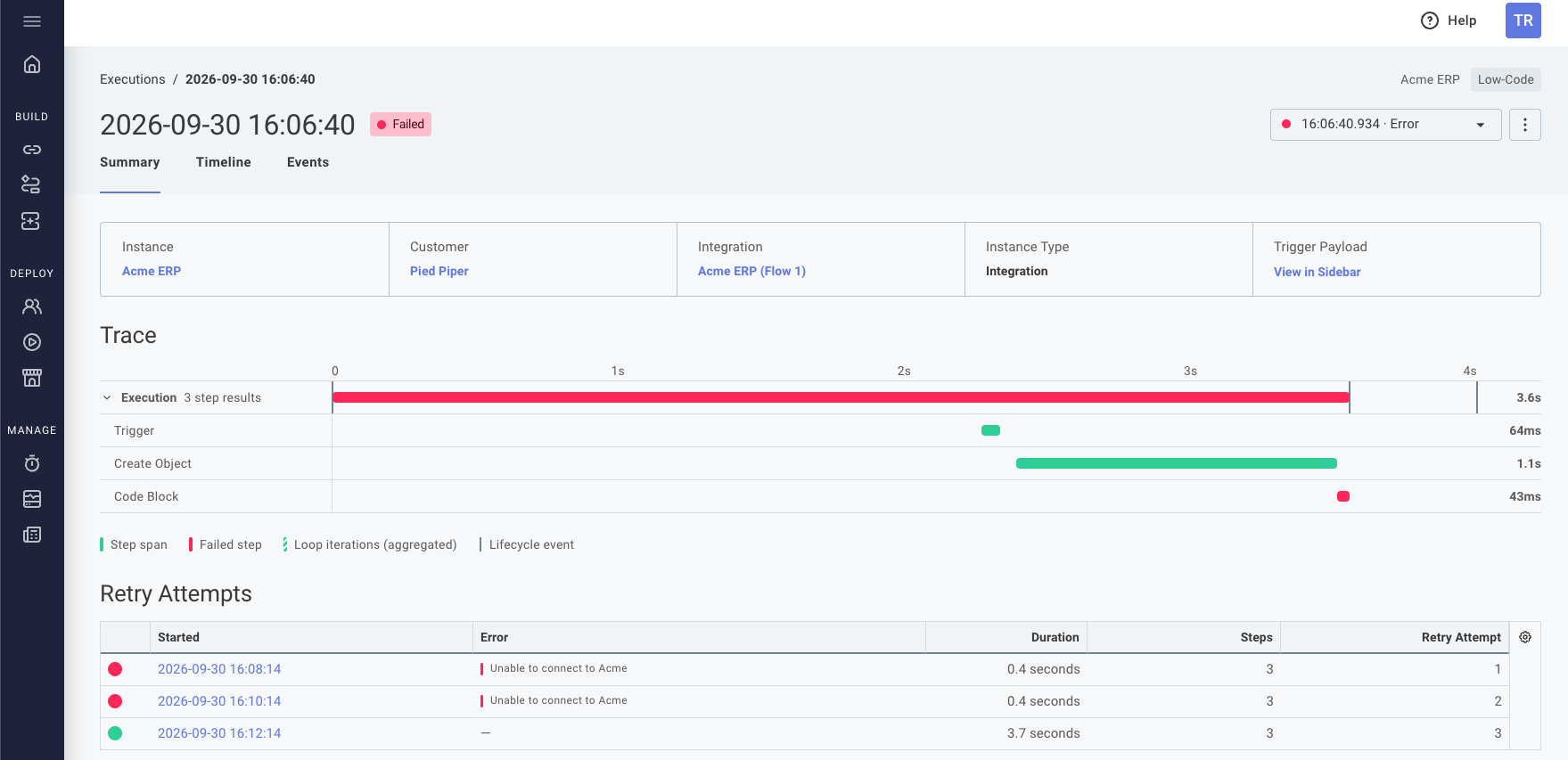
Task: Click the Trigger step span bar
Action: [x=990, y=430]
